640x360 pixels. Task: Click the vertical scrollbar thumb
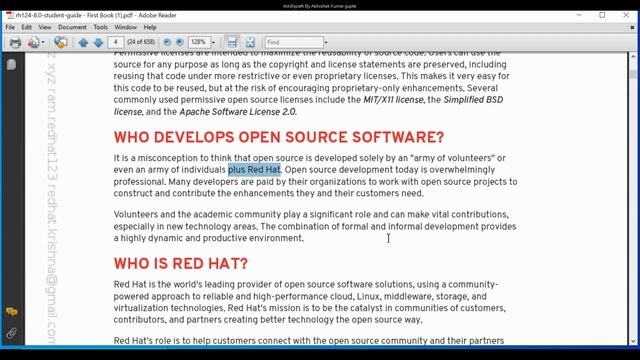click(x=633, y=74)
